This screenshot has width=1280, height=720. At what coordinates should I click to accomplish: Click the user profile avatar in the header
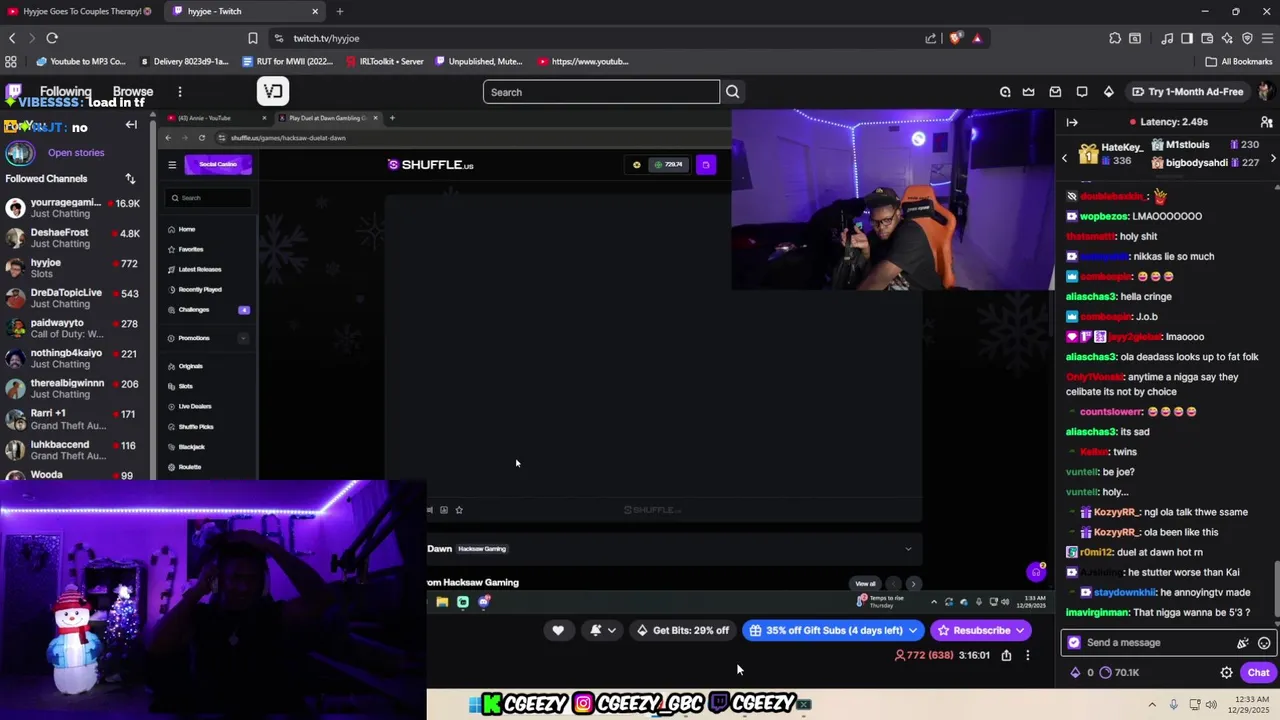1265,92
